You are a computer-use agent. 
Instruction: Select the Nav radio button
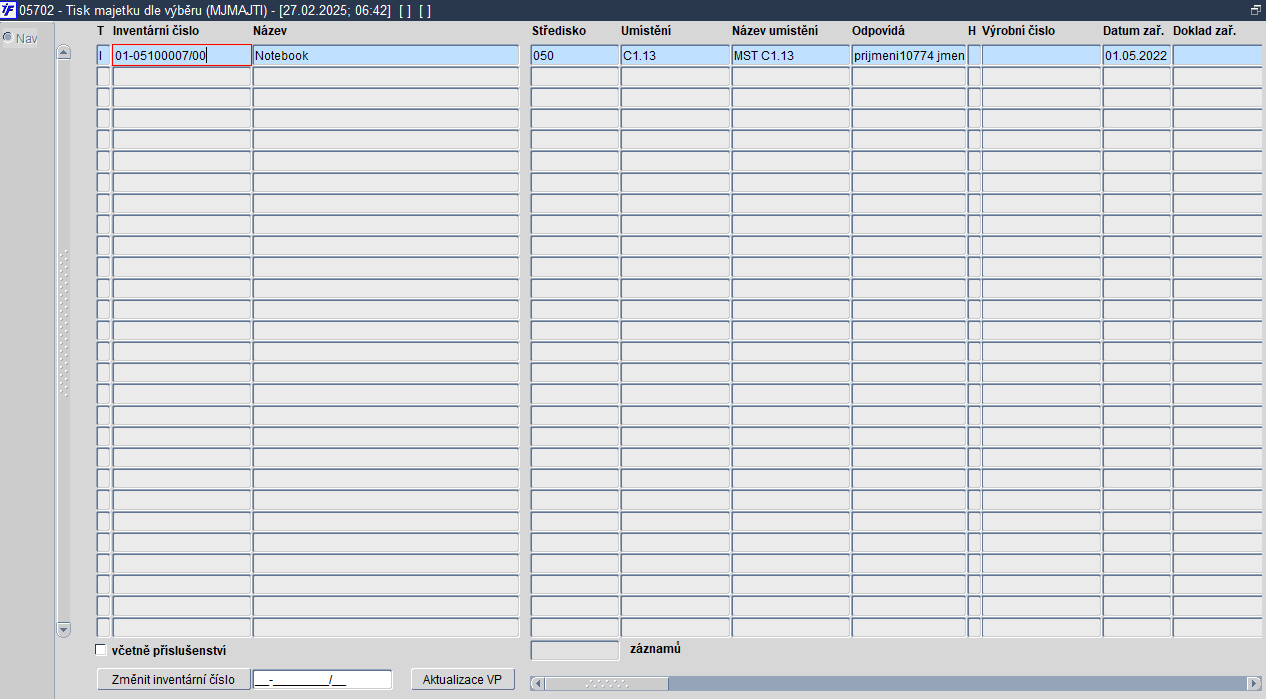[x=8, y=38]
